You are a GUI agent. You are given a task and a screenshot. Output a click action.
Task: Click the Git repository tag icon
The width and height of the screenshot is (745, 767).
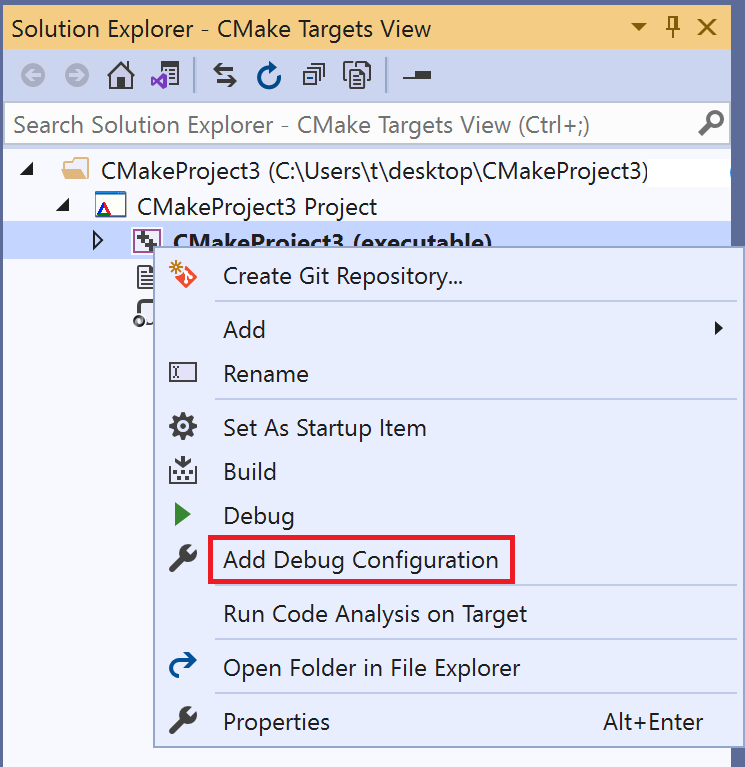(183, 274)
